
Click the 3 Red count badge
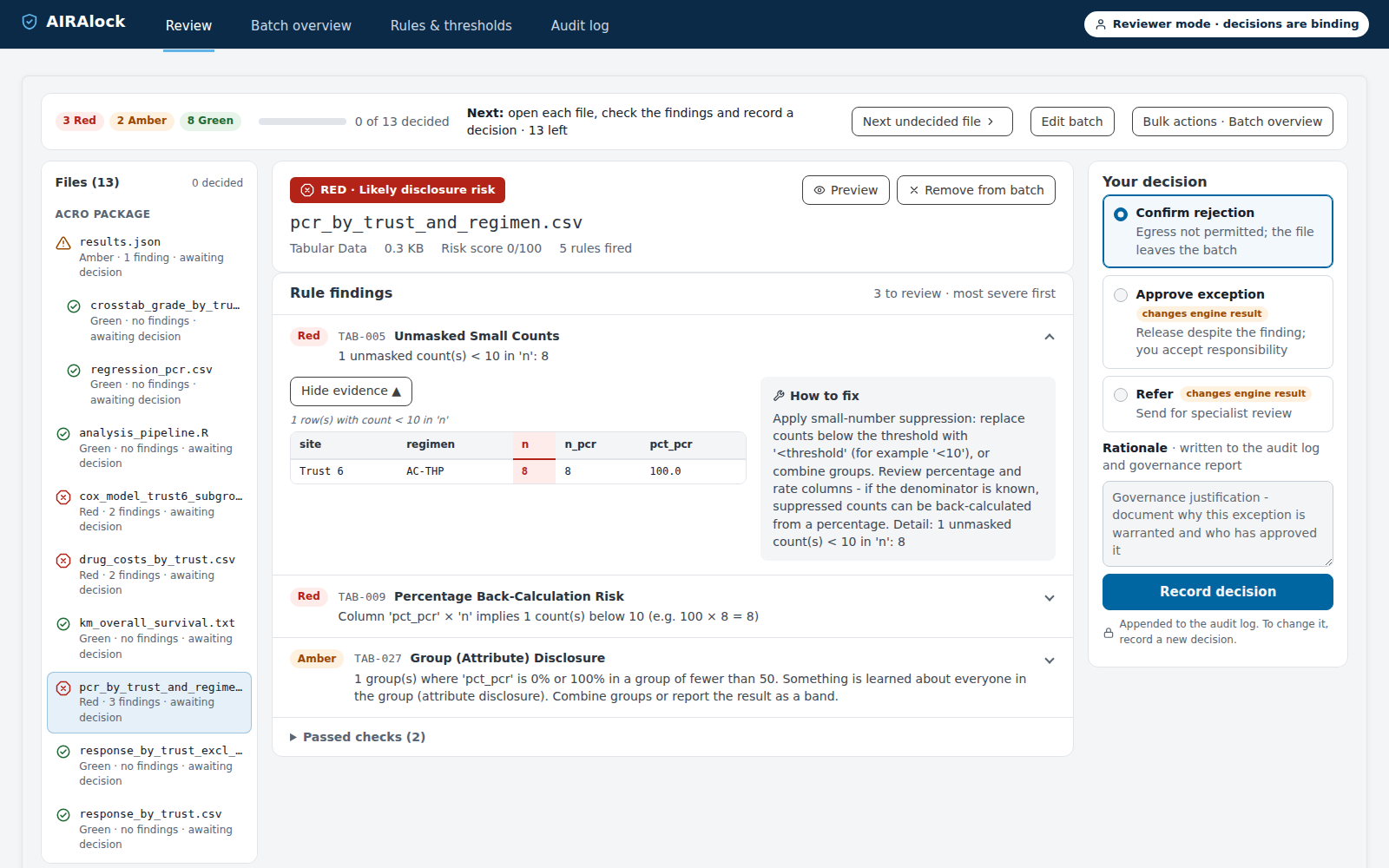(79, 121)
